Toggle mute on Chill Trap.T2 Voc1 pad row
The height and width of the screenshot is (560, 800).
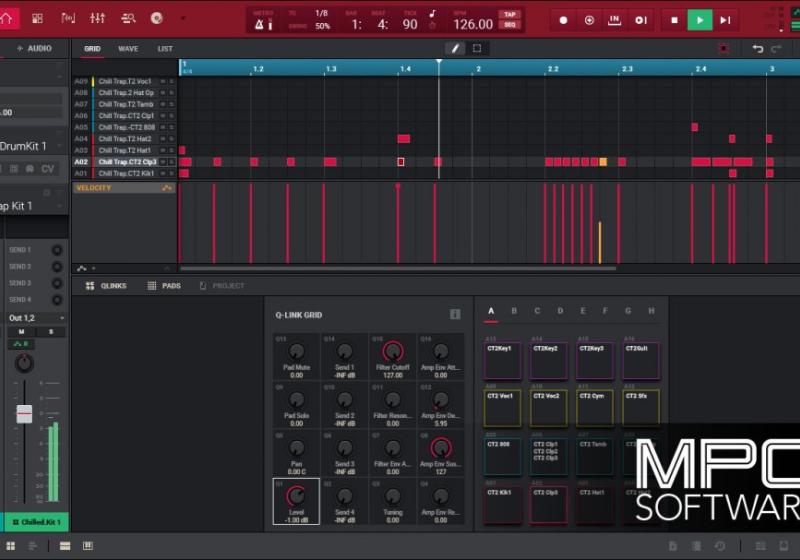click(163, 81)
